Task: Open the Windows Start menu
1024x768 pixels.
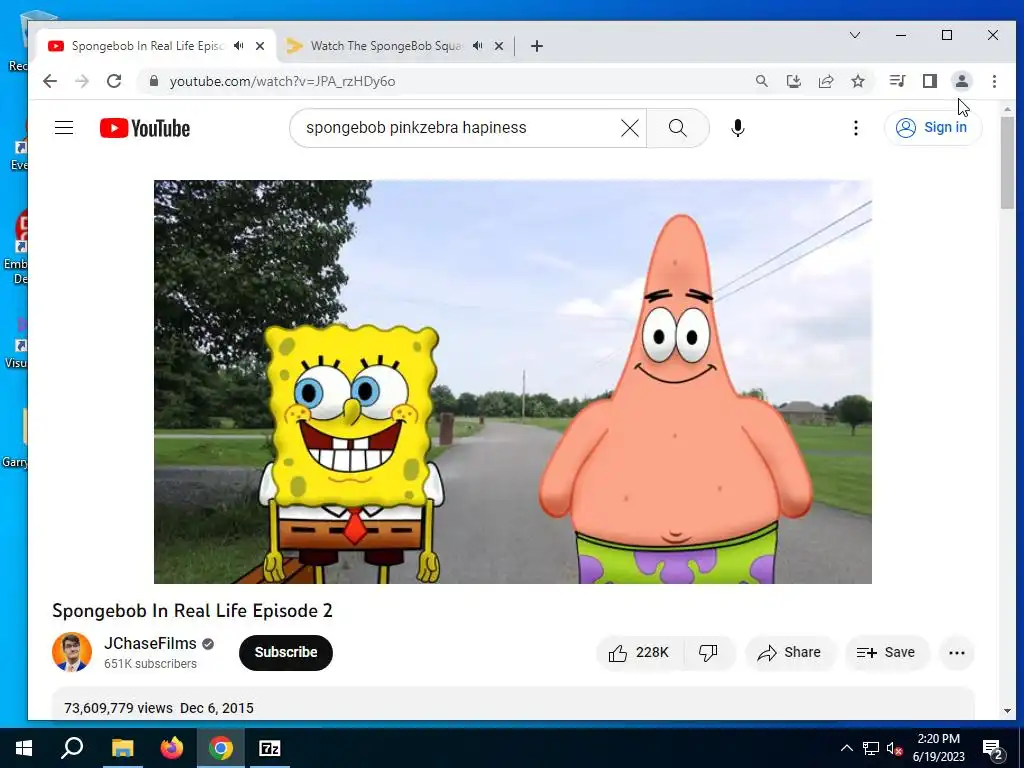Action: coord(24,748)
